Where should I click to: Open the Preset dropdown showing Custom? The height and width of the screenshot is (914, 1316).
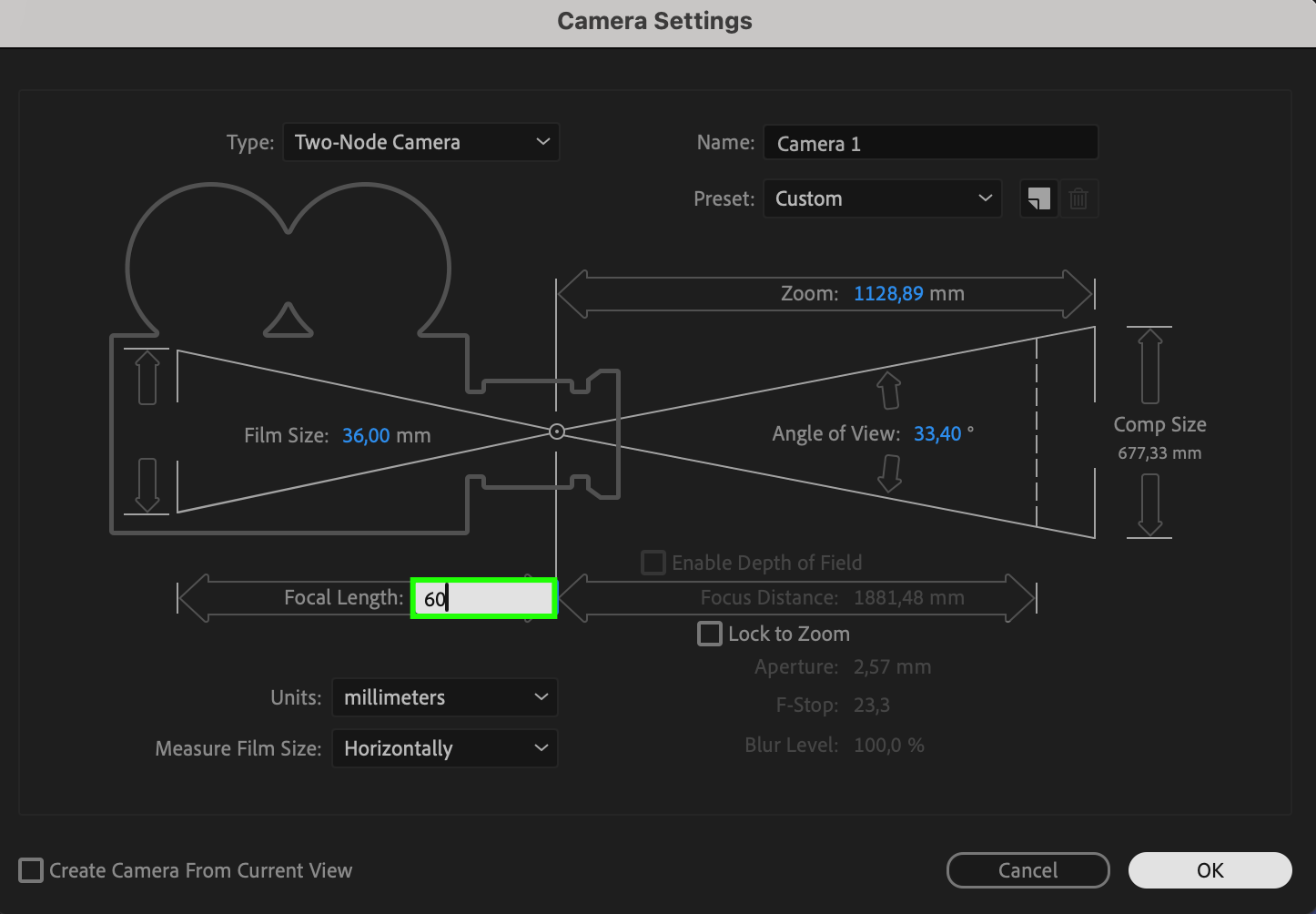pos(882,198)
